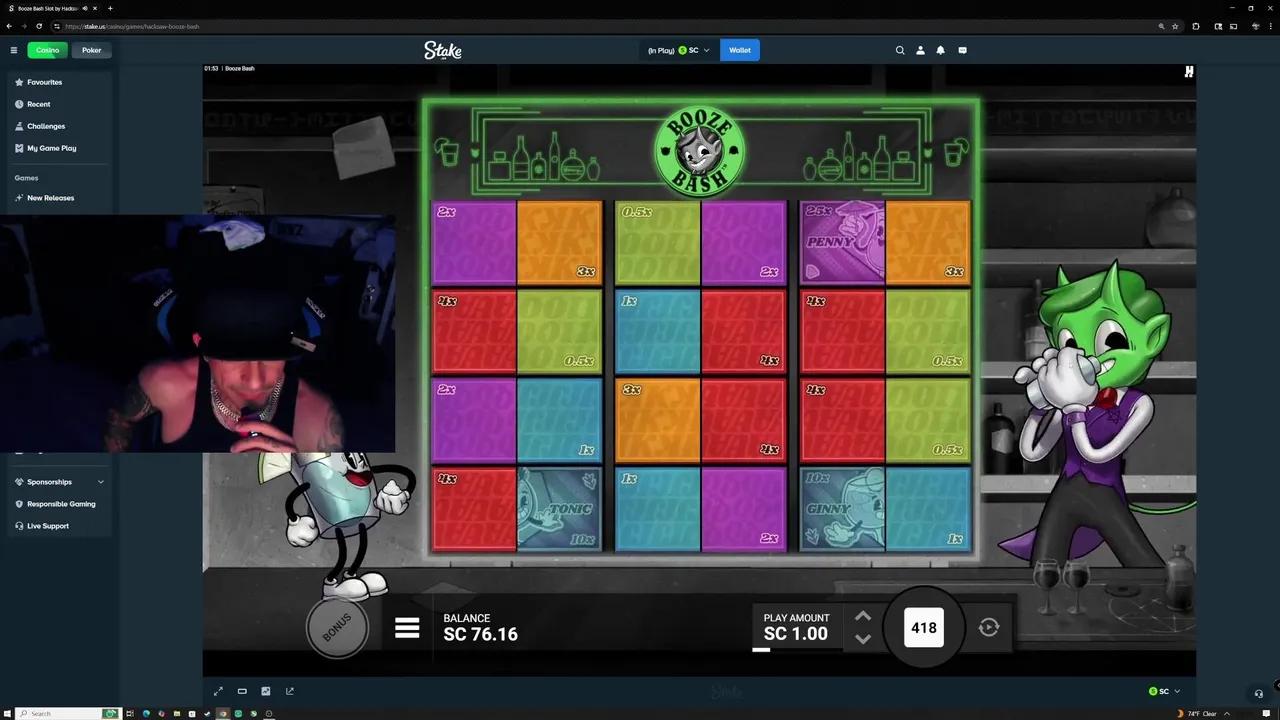Open the hamburger sidebar menu icon
This screenshot has width=1280, height=720.
point(14,50)
